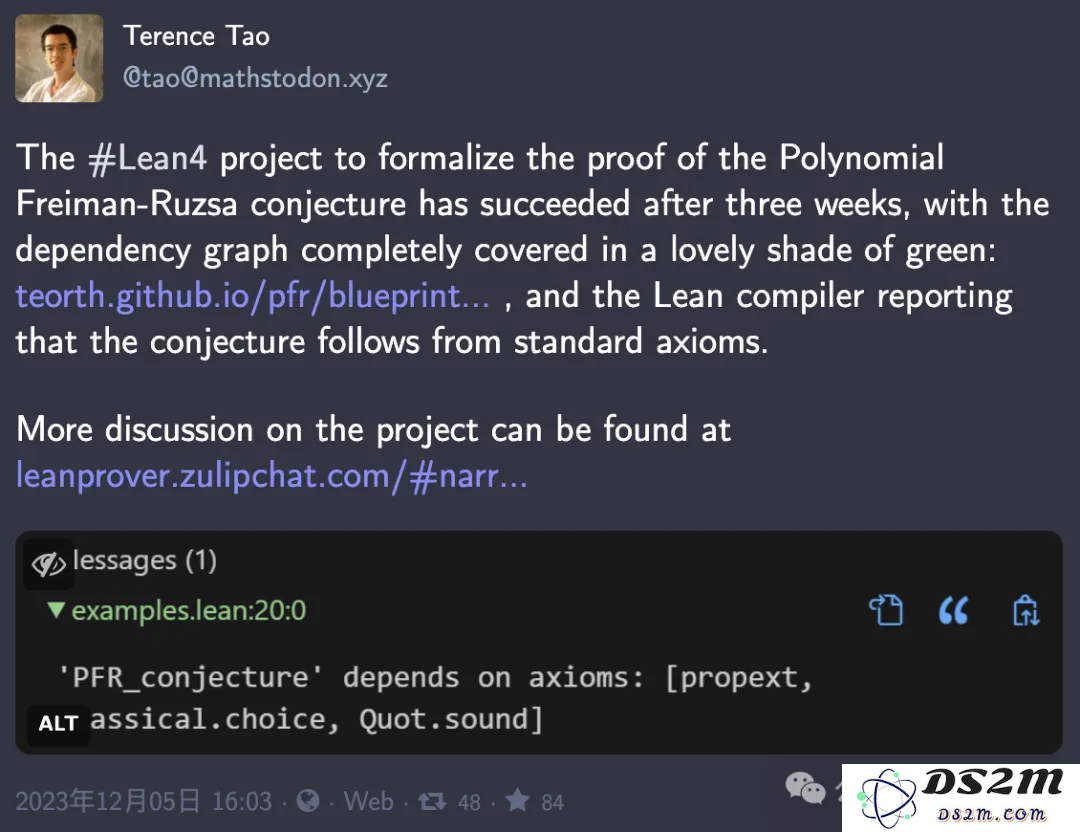Open the #Lean4 hashtag
Viewport: 1080px width, 832px height.
[x=147, y=158]
